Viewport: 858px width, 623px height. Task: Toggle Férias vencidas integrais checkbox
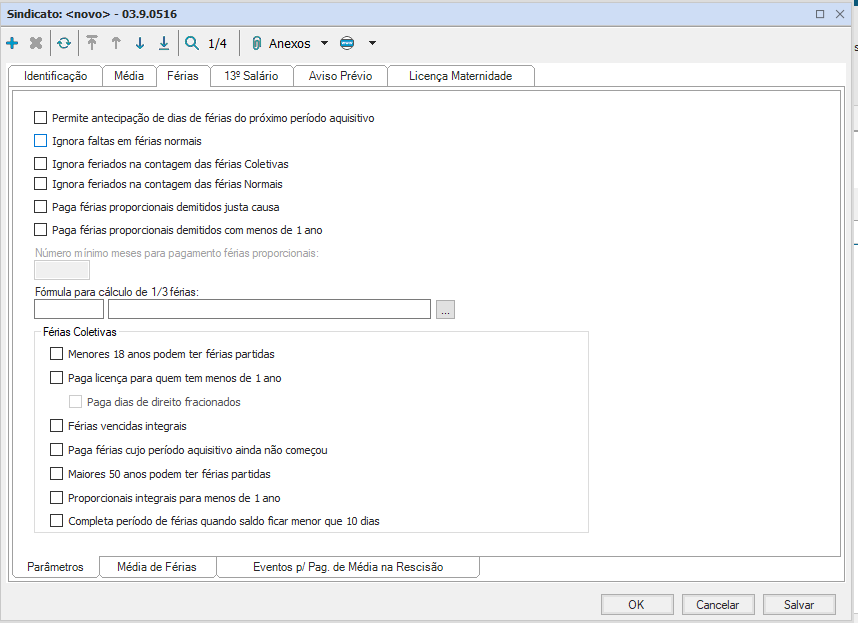[56, 426]
